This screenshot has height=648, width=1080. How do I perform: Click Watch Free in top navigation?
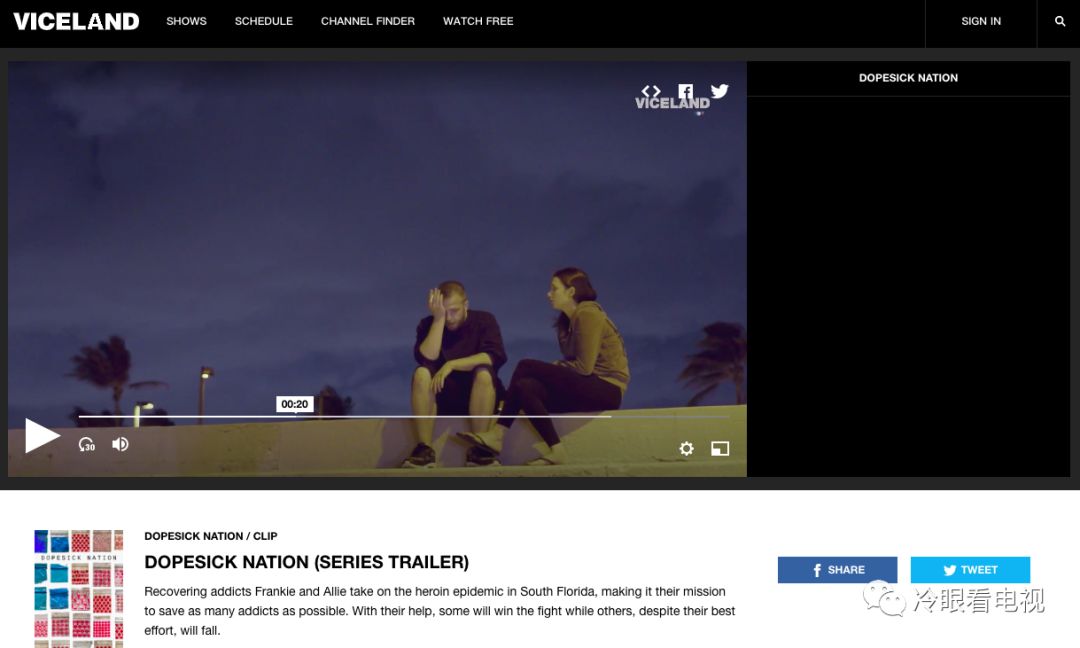tap(478, 21)
